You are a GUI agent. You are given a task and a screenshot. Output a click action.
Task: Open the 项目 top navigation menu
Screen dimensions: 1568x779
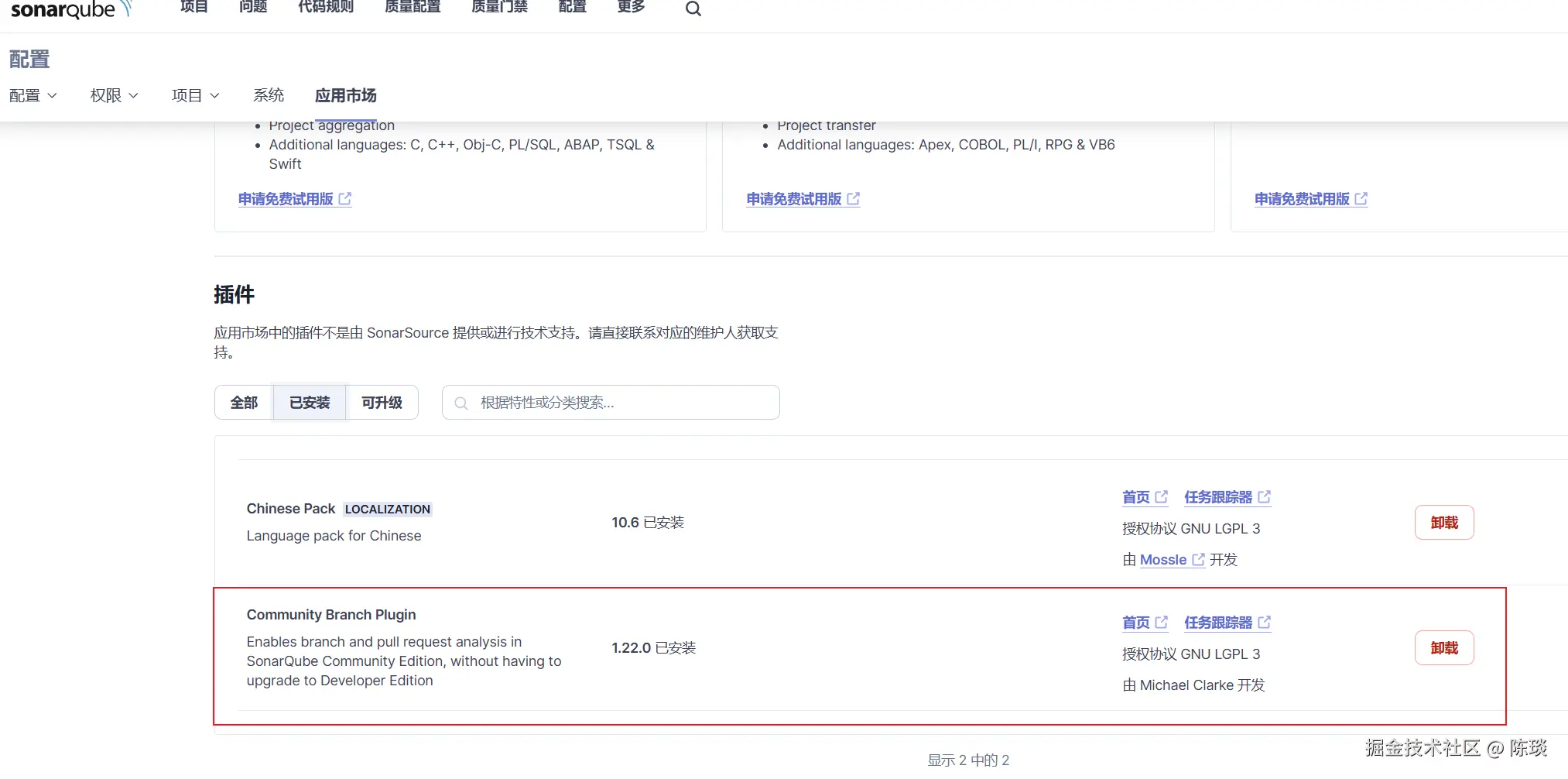pyautogui.click(x=193, y=7)
